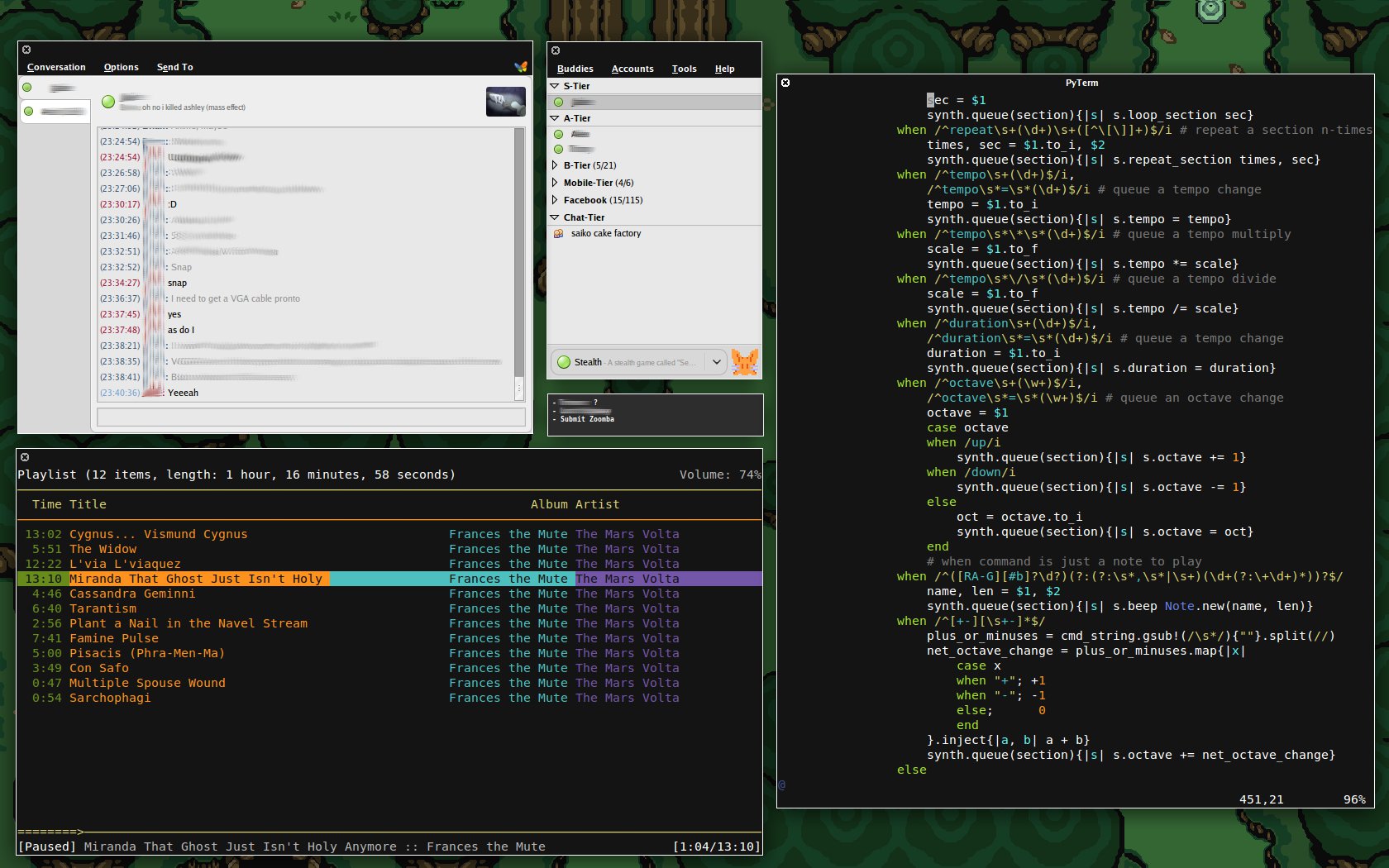This screenshot has height=868, width=1389.
Task: Expand the B-Tier (5/21) group
Action: pos(555,165)
